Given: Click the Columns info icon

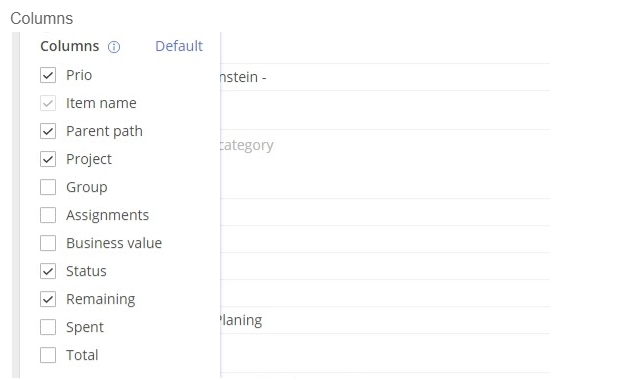Looking at the screenshot, I should [x=114, y=47].
